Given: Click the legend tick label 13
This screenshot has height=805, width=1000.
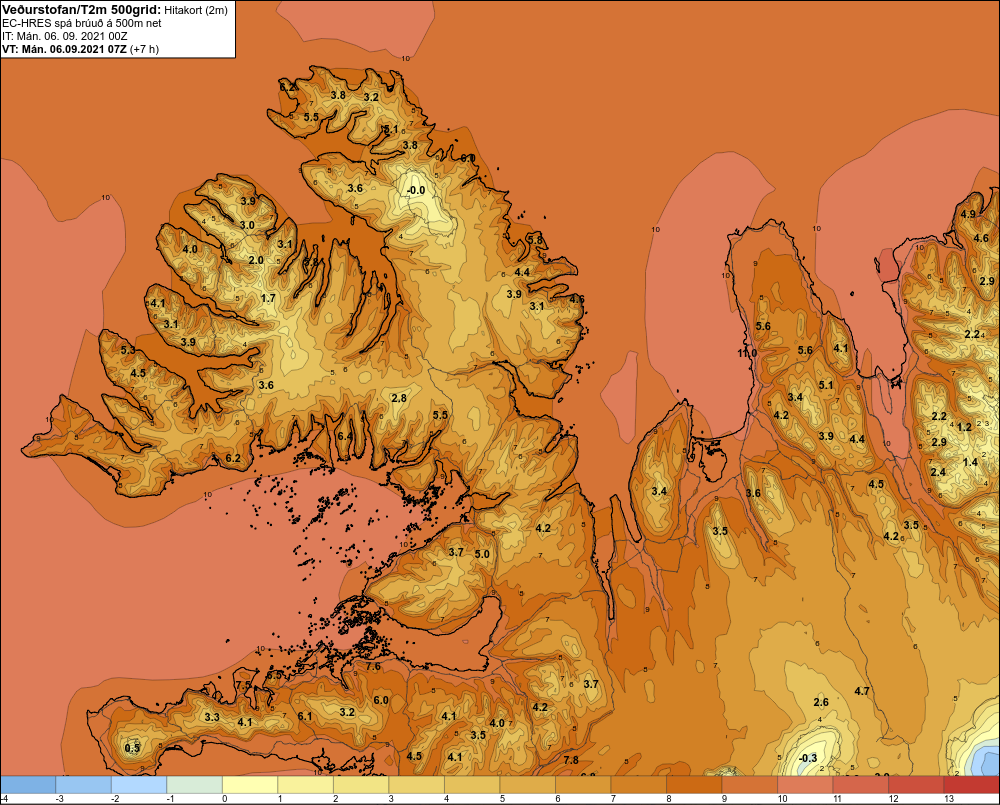Looking at the screenshot, I should [949, 799].
